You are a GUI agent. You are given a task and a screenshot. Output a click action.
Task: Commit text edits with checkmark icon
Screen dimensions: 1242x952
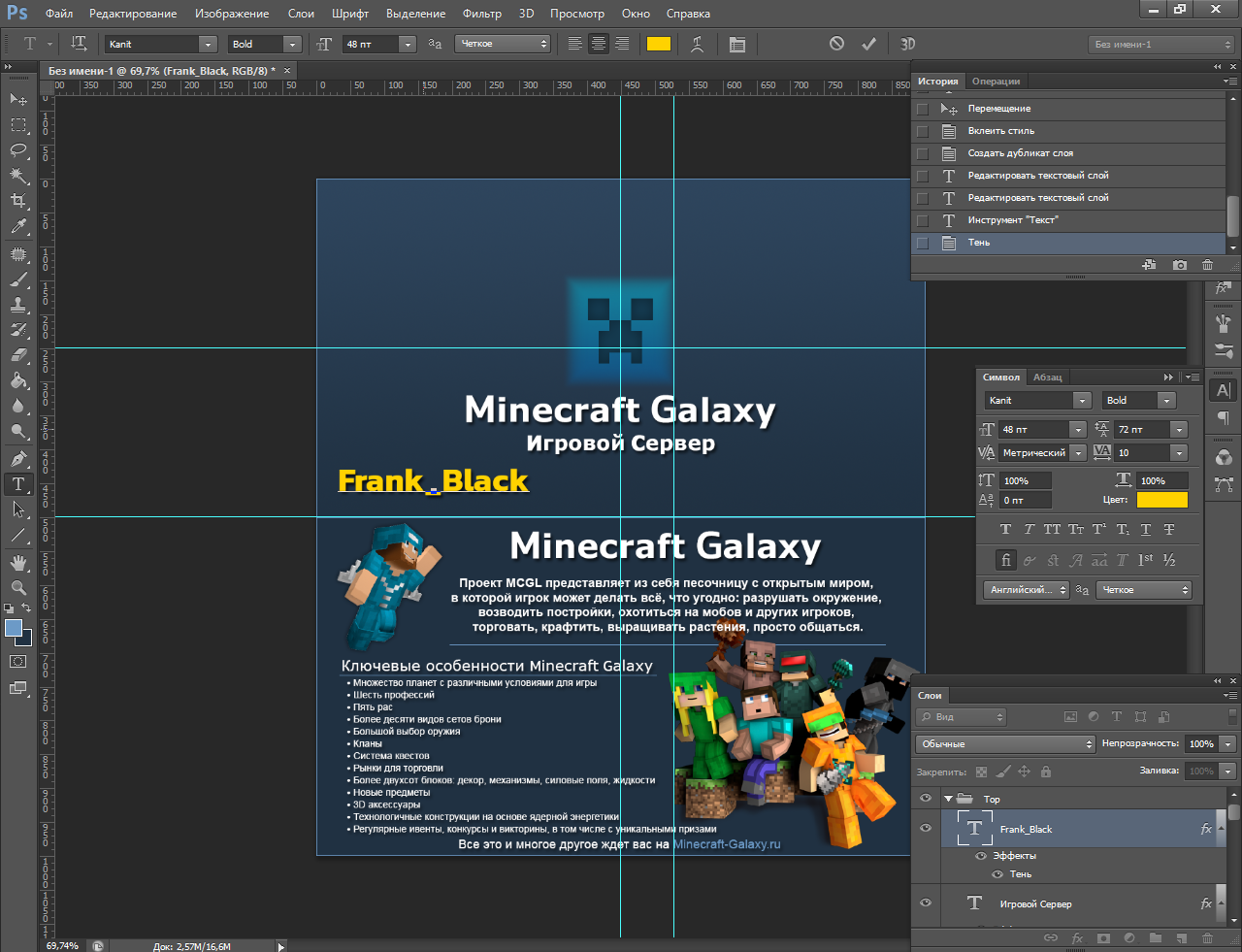tap(868, 44)
